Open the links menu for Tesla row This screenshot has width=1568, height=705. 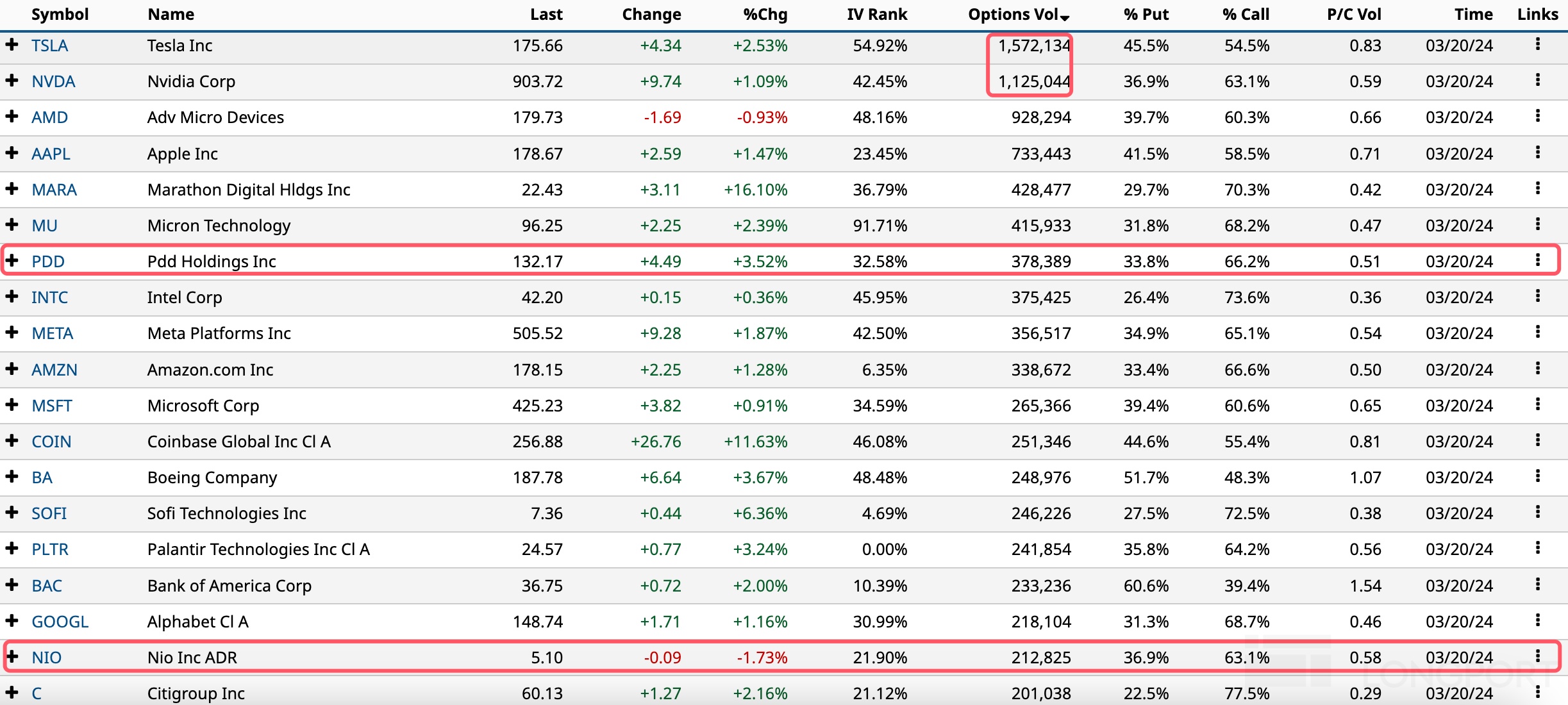click(1537, 44)
